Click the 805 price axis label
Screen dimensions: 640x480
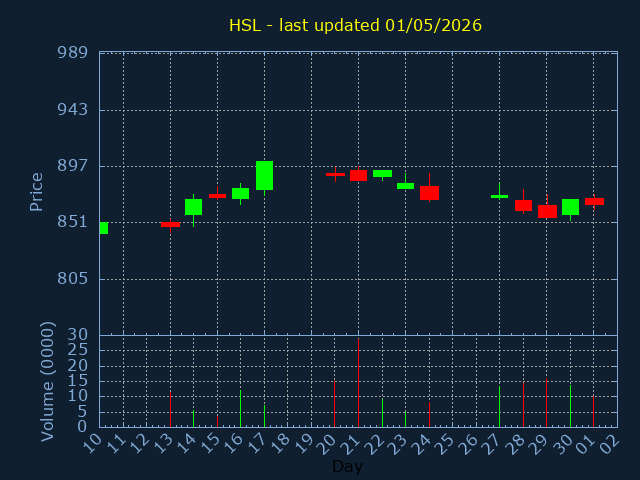click(x=73, y=279)
